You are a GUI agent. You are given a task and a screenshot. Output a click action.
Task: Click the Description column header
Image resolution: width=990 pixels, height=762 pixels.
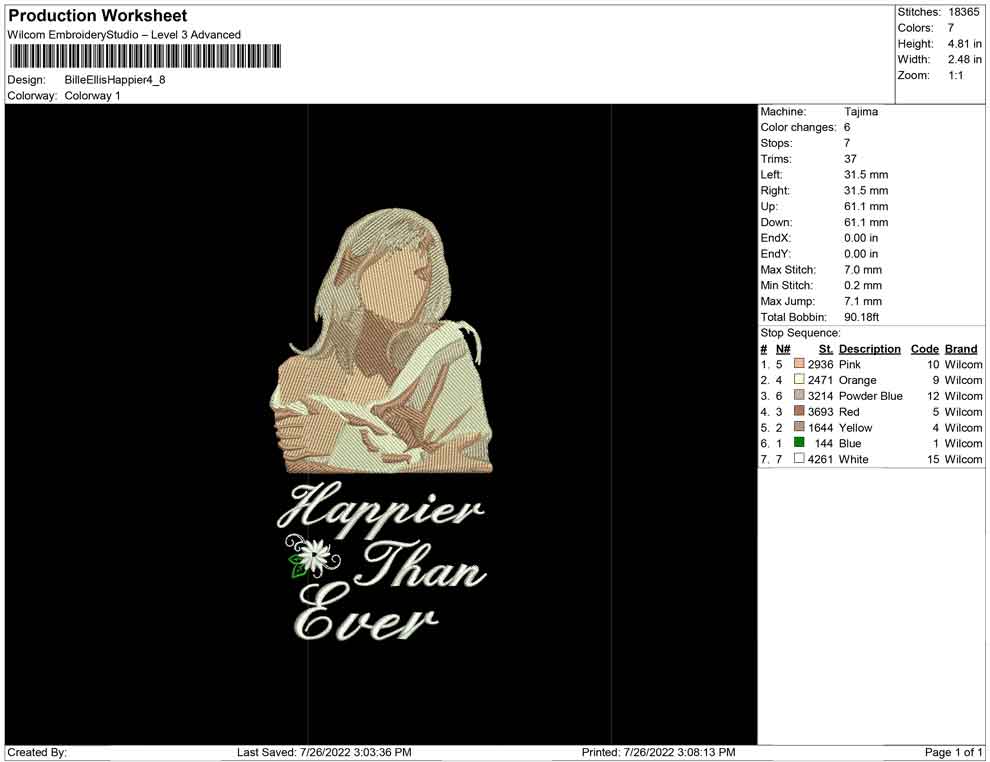tap(869, 349)
